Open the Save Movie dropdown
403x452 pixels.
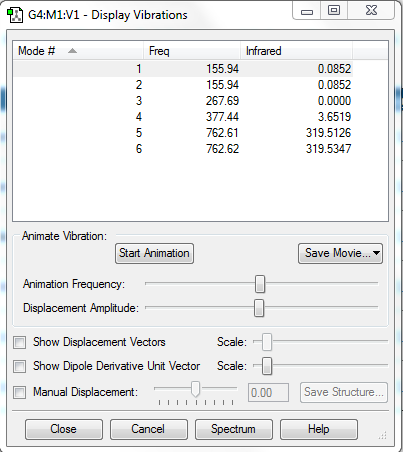[x=340, y=253]
